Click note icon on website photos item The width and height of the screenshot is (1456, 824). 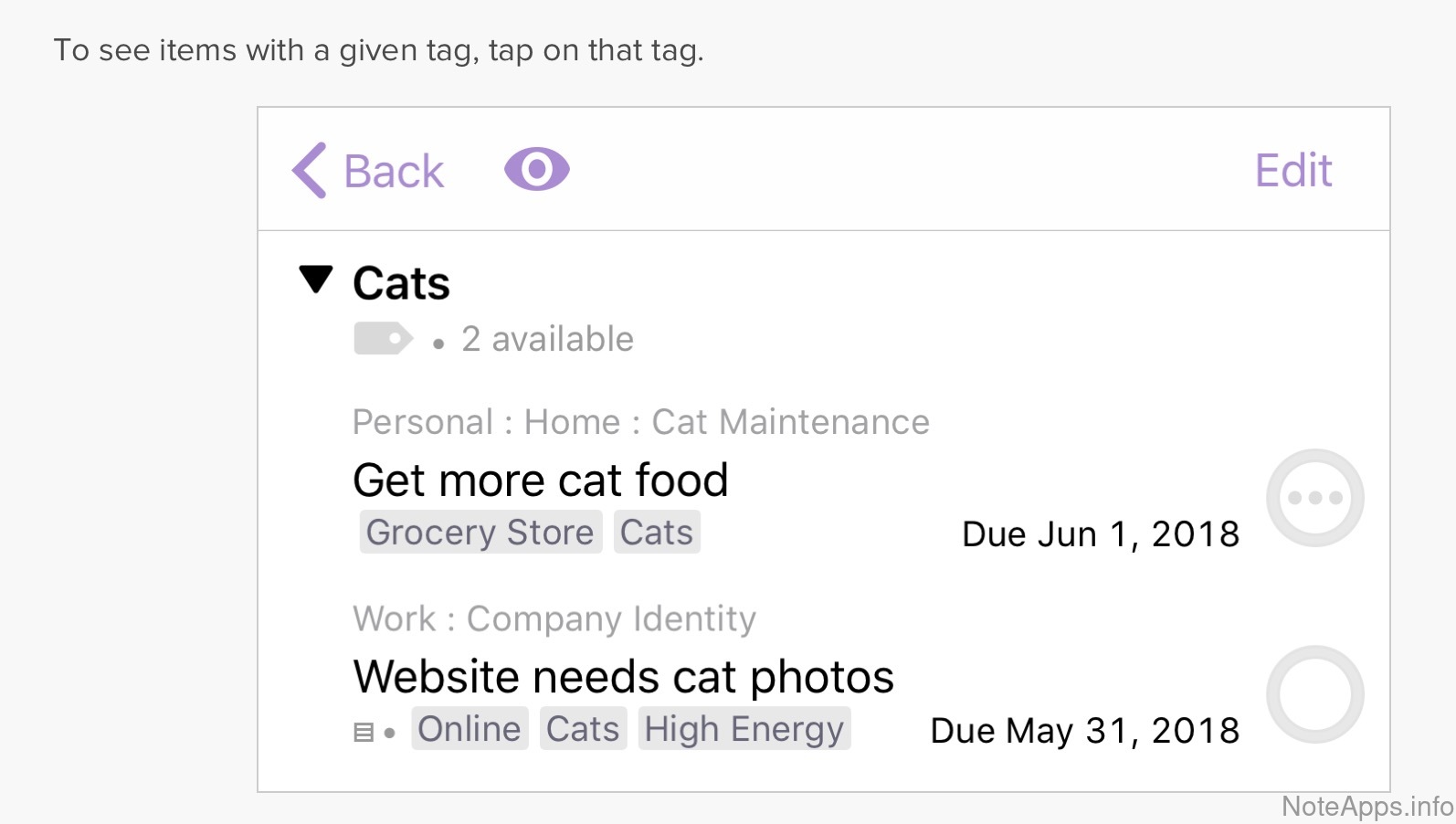364,733
